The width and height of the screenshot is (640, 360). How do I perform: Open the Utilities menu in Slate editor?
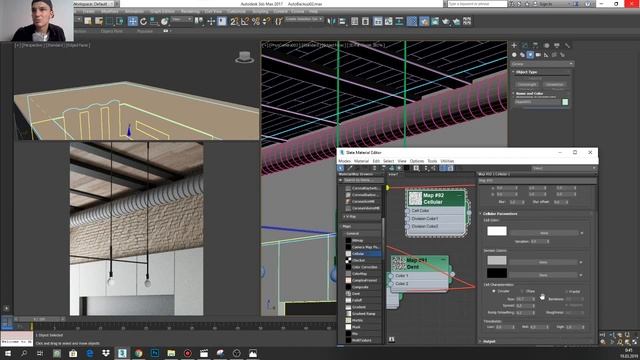(x=447, y=161)
